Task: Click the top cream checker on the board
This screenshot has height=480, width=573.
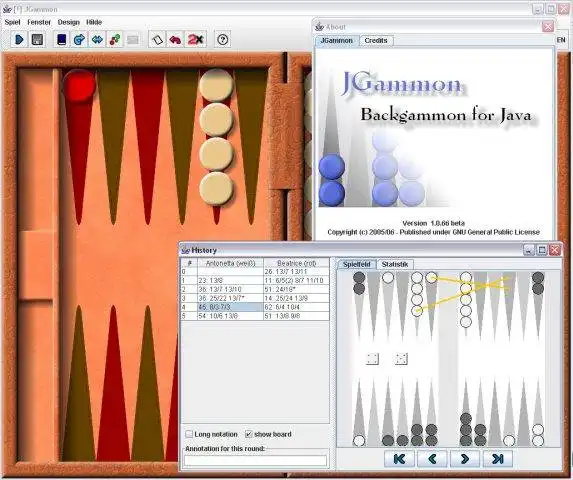Action: [x=216, y=85]
